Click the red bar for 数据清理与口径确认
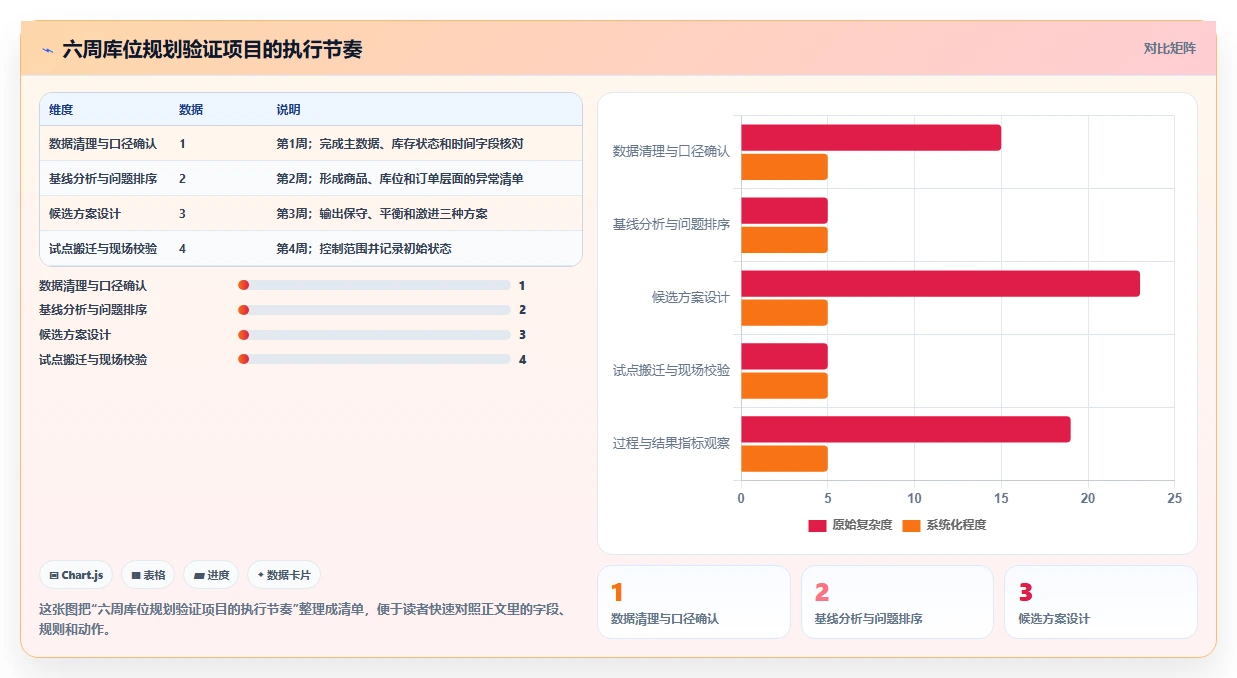 point(871,138)
